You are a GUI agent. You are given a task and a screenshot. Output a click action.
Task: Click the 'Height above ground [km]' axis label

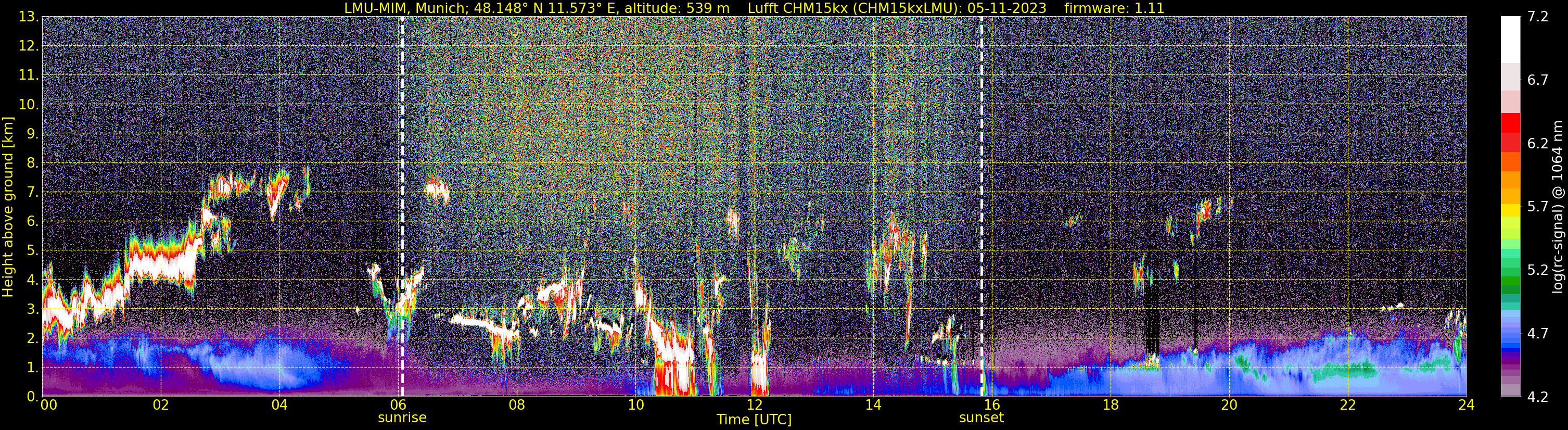point(8,207)
